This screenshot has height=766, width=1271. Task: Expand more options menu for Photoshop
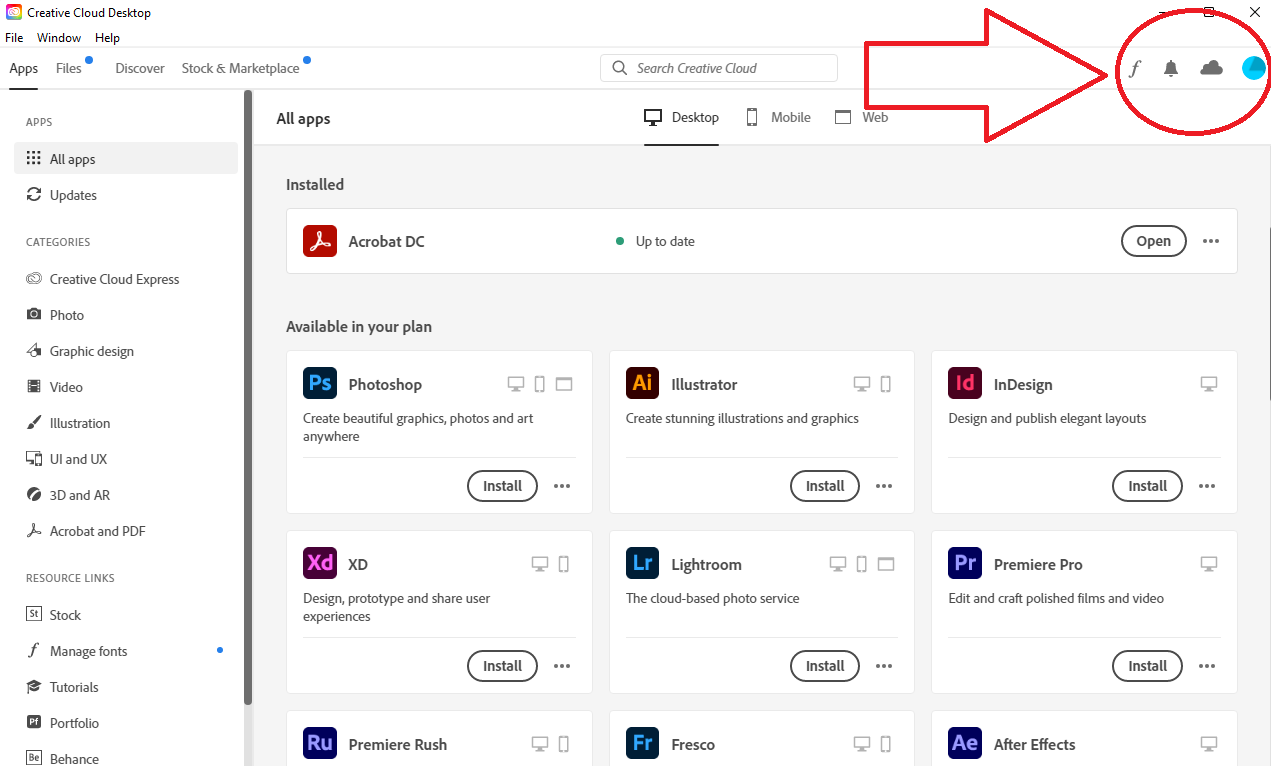pos(562,486)
